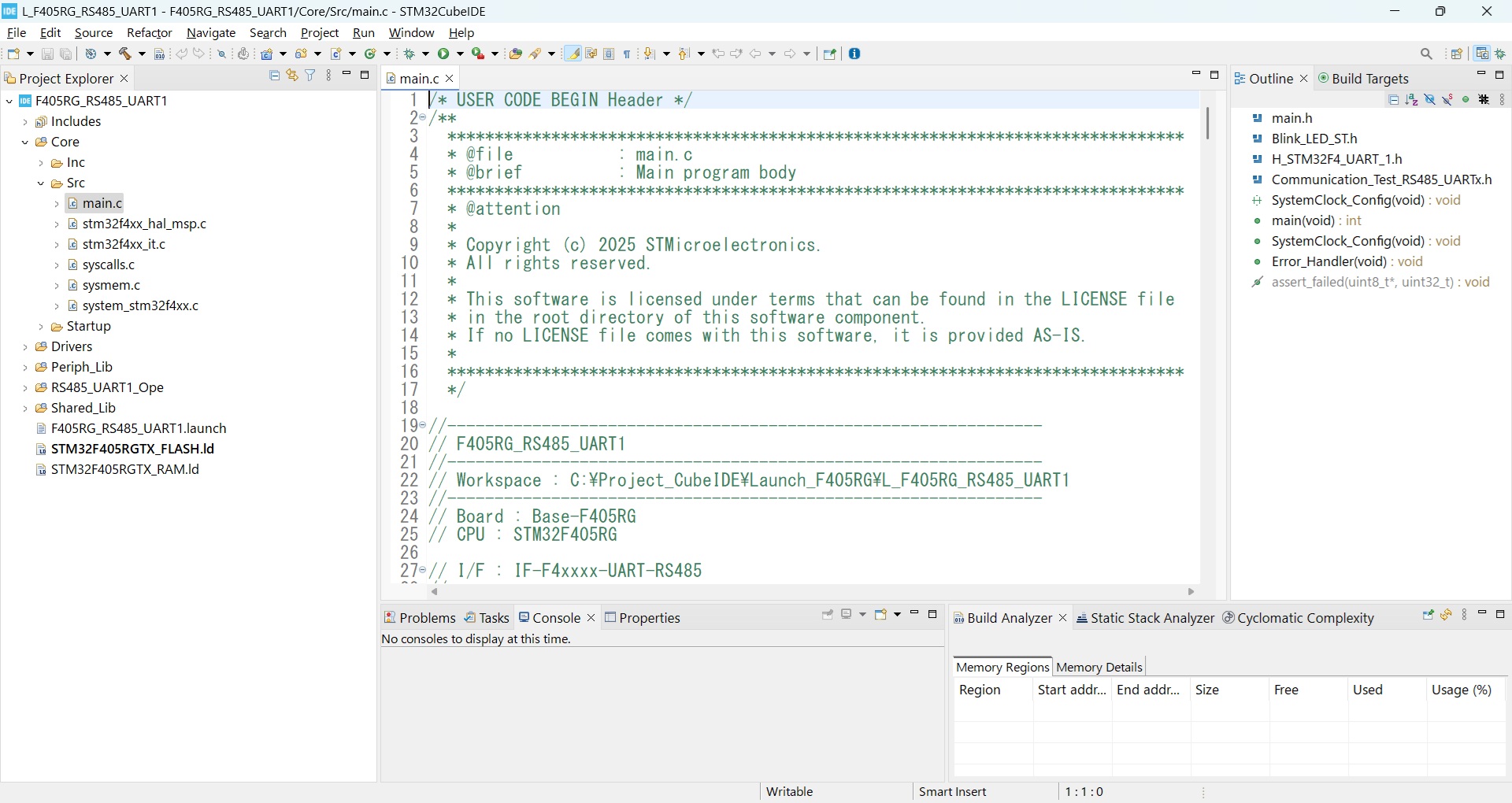Viewport: 1512px width, 803px height.
Task: Toggle Hide Fields in Outline view
Action: [x=1430, y=100]
